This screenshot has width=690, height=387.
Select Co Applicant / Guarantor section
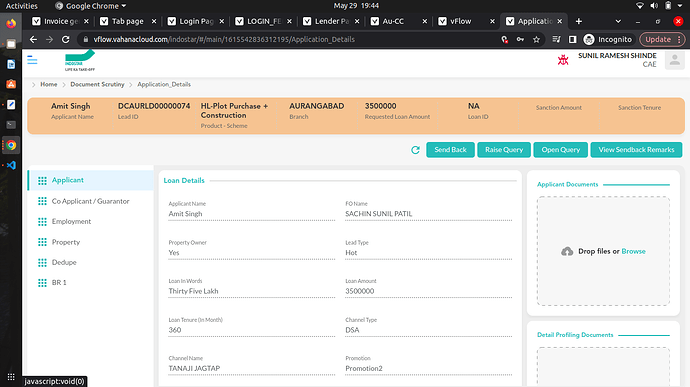[91, 201]
